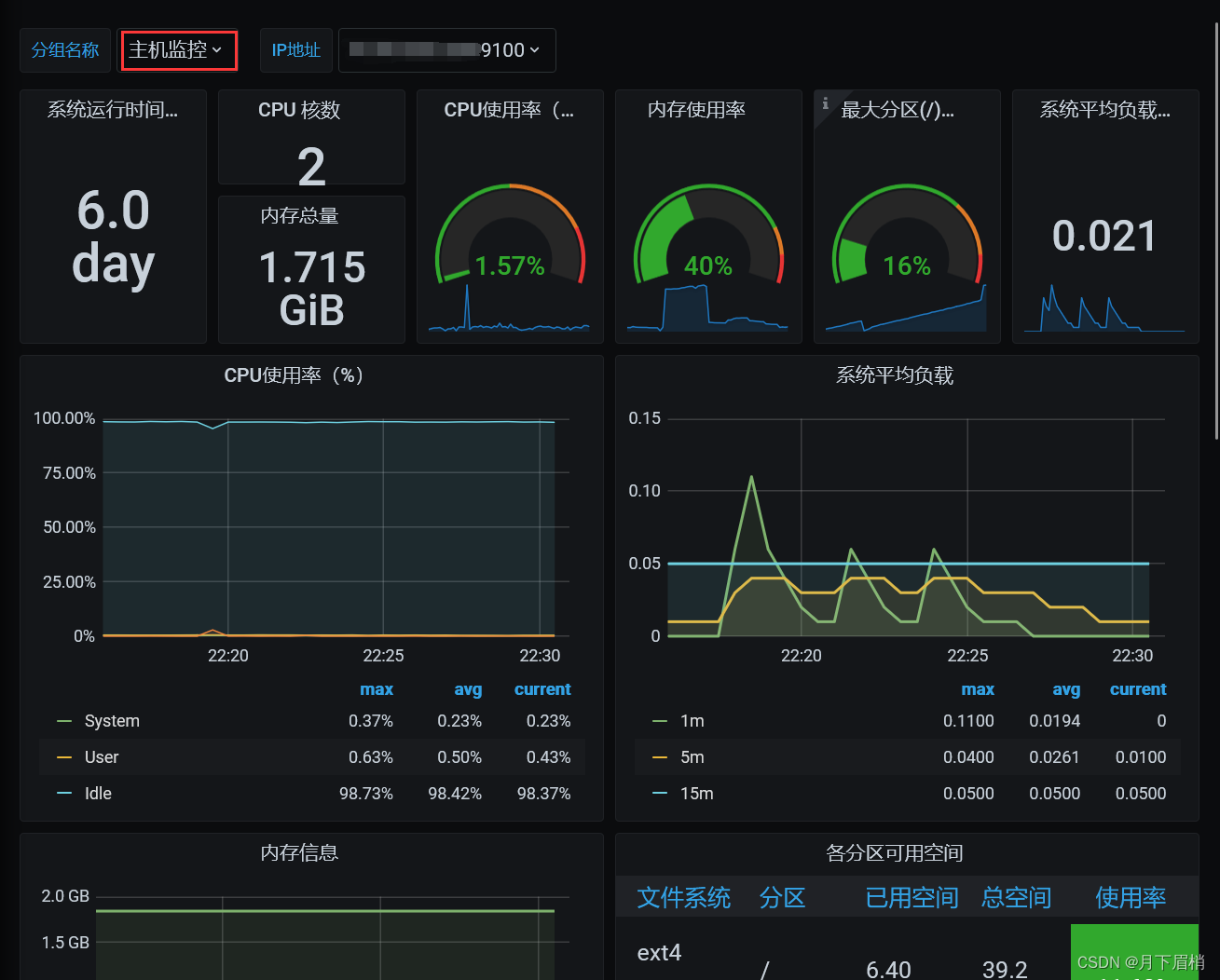Click the 0.021 load average value
Viewport: 1220px width, 980px height.
coord(1104,236)
